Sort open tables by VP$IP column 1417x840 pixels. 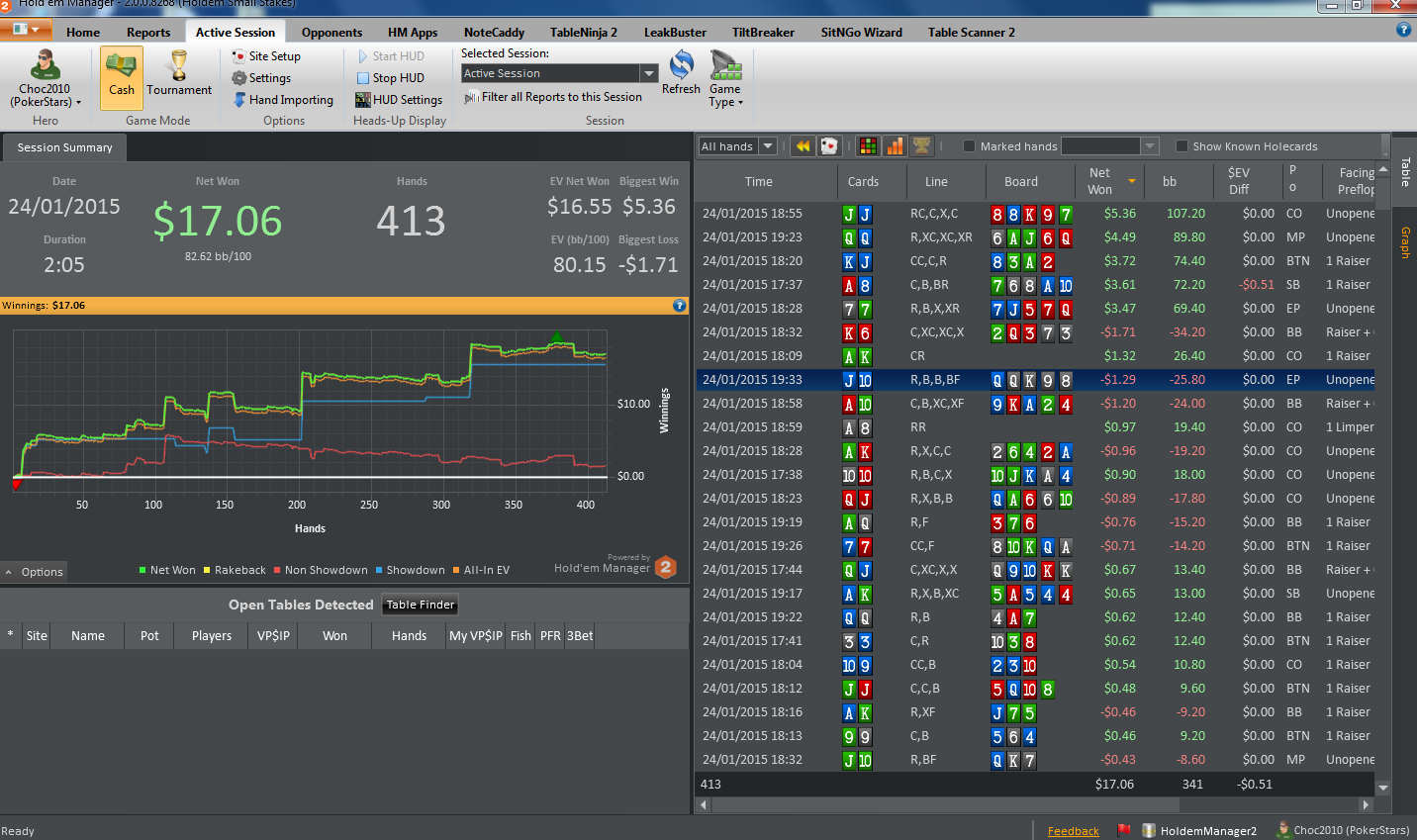[x=273, y=636]
